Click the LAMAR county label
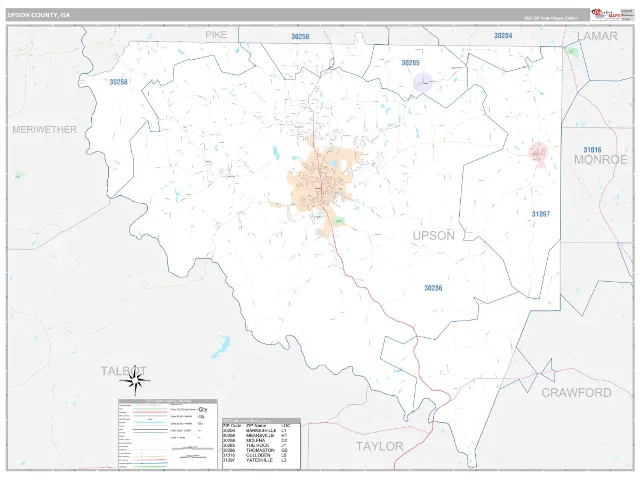 (597, 36)
